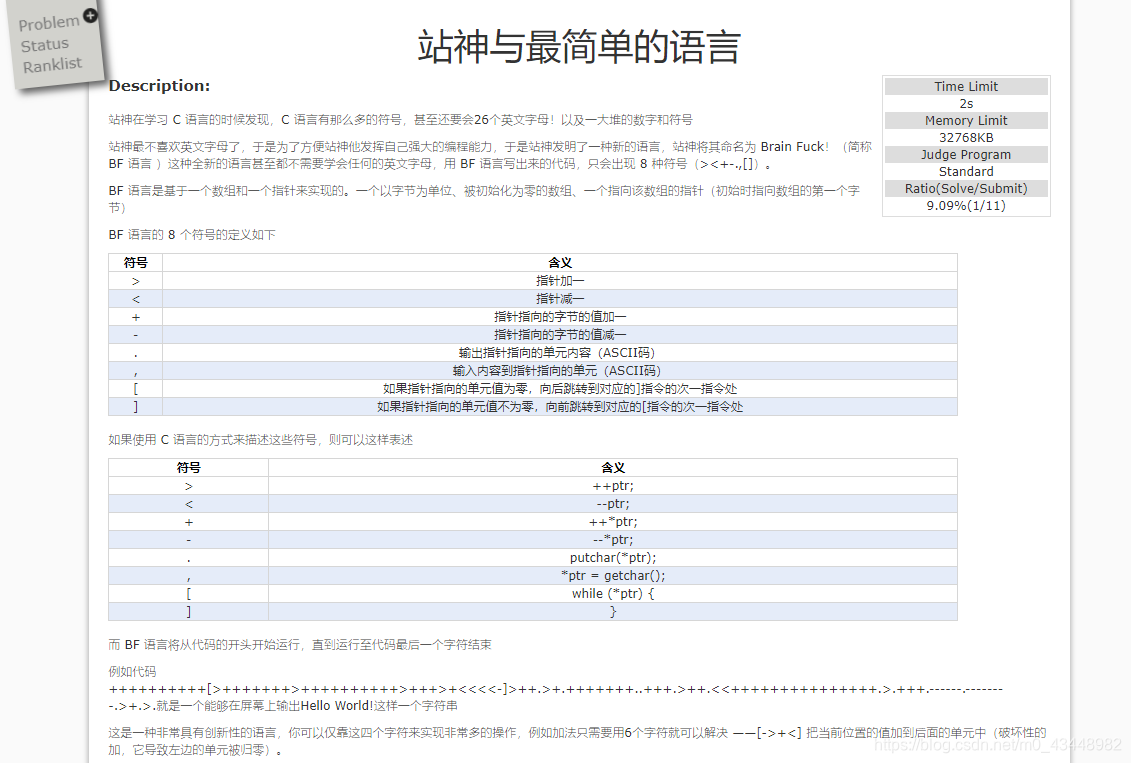
Task: Select the 9.09%(1/11) ratio value
Action: pos(966,206)
